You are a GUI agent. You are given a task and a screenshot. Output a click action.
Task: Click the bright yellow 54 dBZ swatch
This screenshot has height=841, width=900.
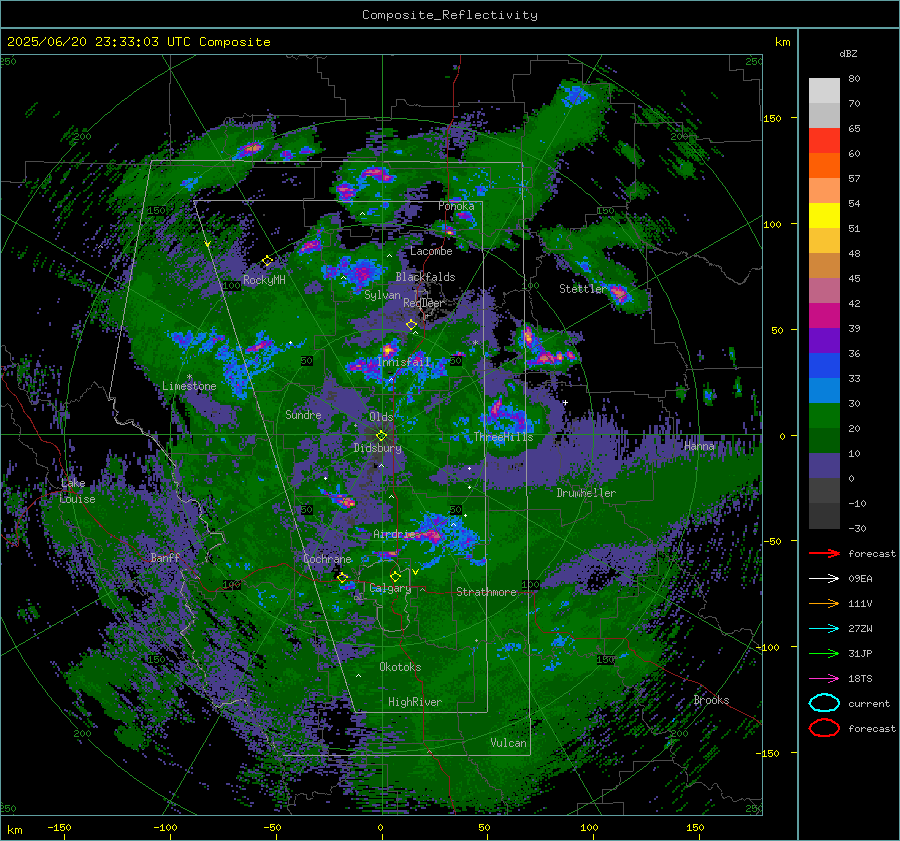pyautogui.click(x=824, y=216)
